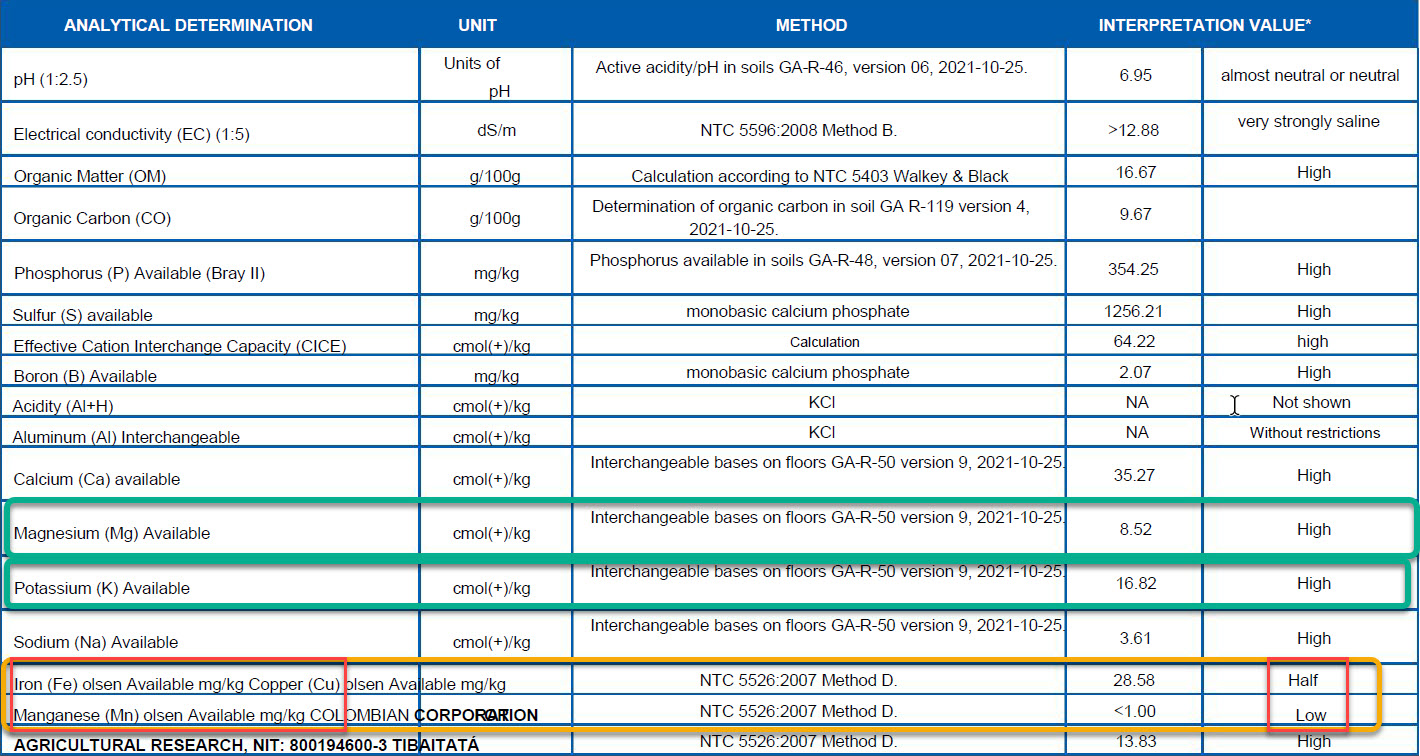This screenshot has height=756, width=1420.
Task: Click the ANALYTICAL DETERMINATION column header
Action: (x=188, y=25)
